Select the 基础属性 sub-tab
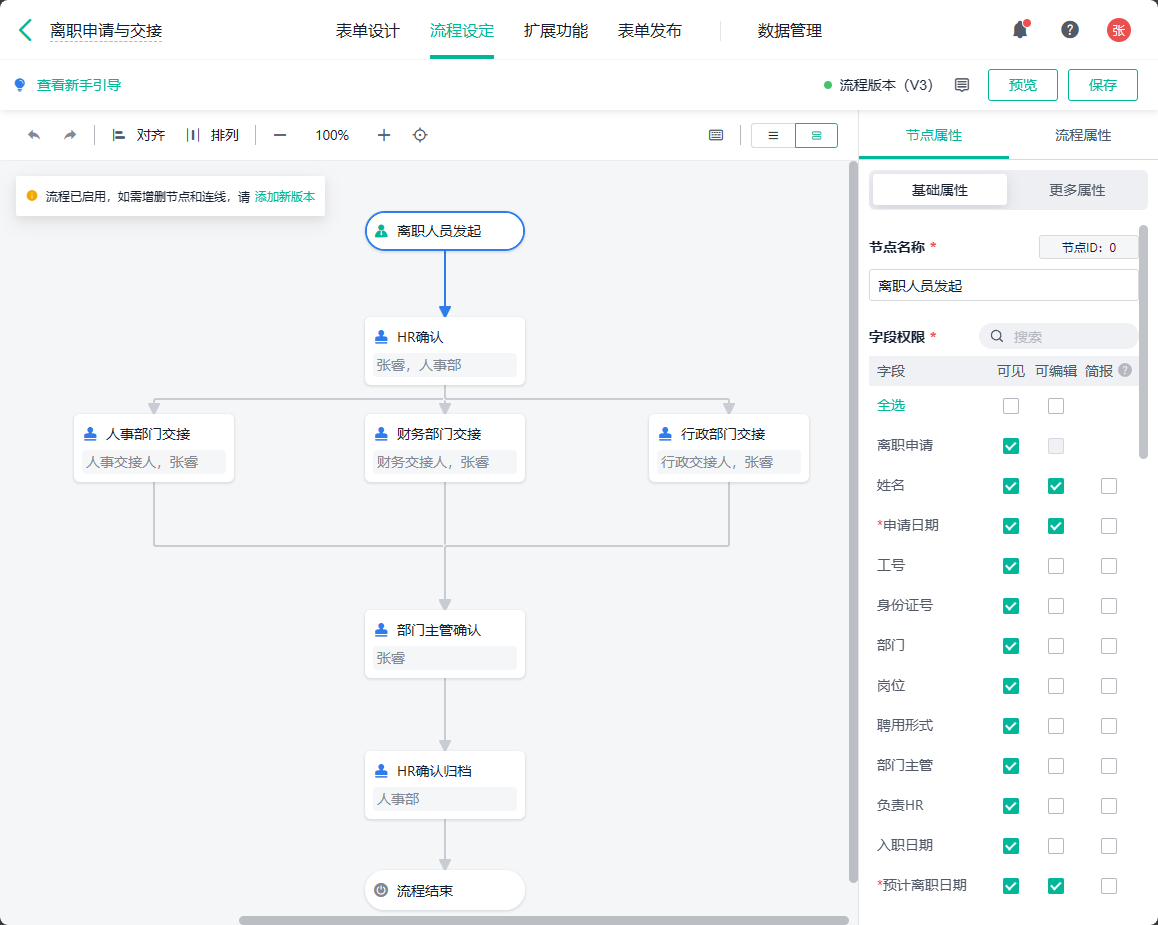This screenshot has width=1158, height=925. [x=939, y=190]
